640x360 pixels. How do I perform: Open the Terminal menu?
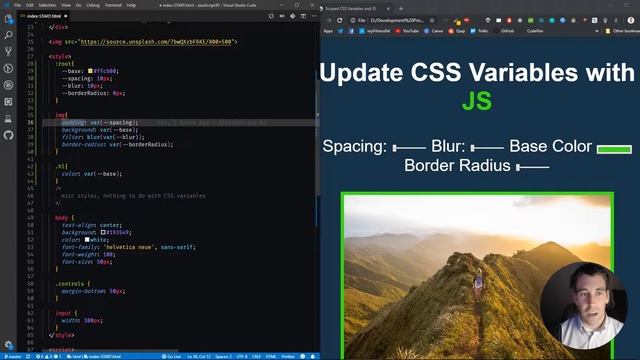[113, 5]
